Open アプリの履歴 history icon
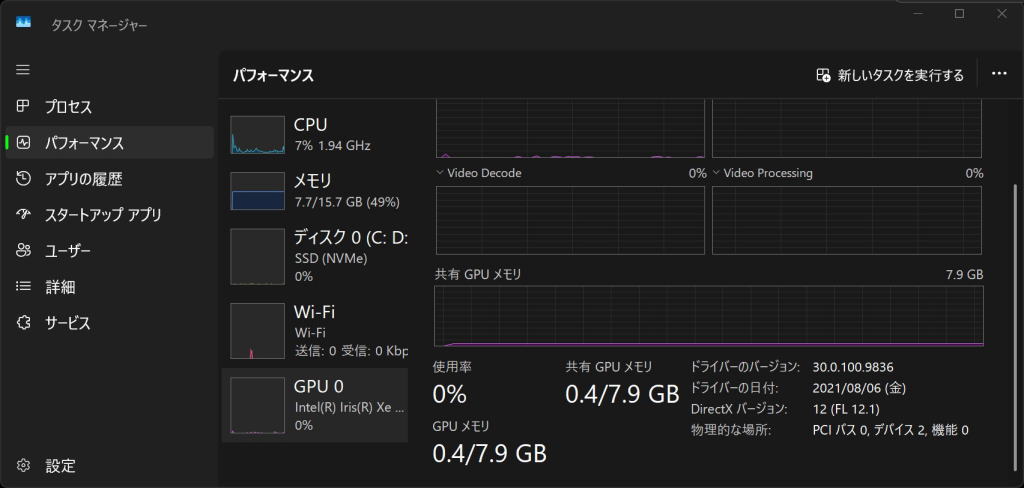The image size is (1024, 488). (24, 179)
